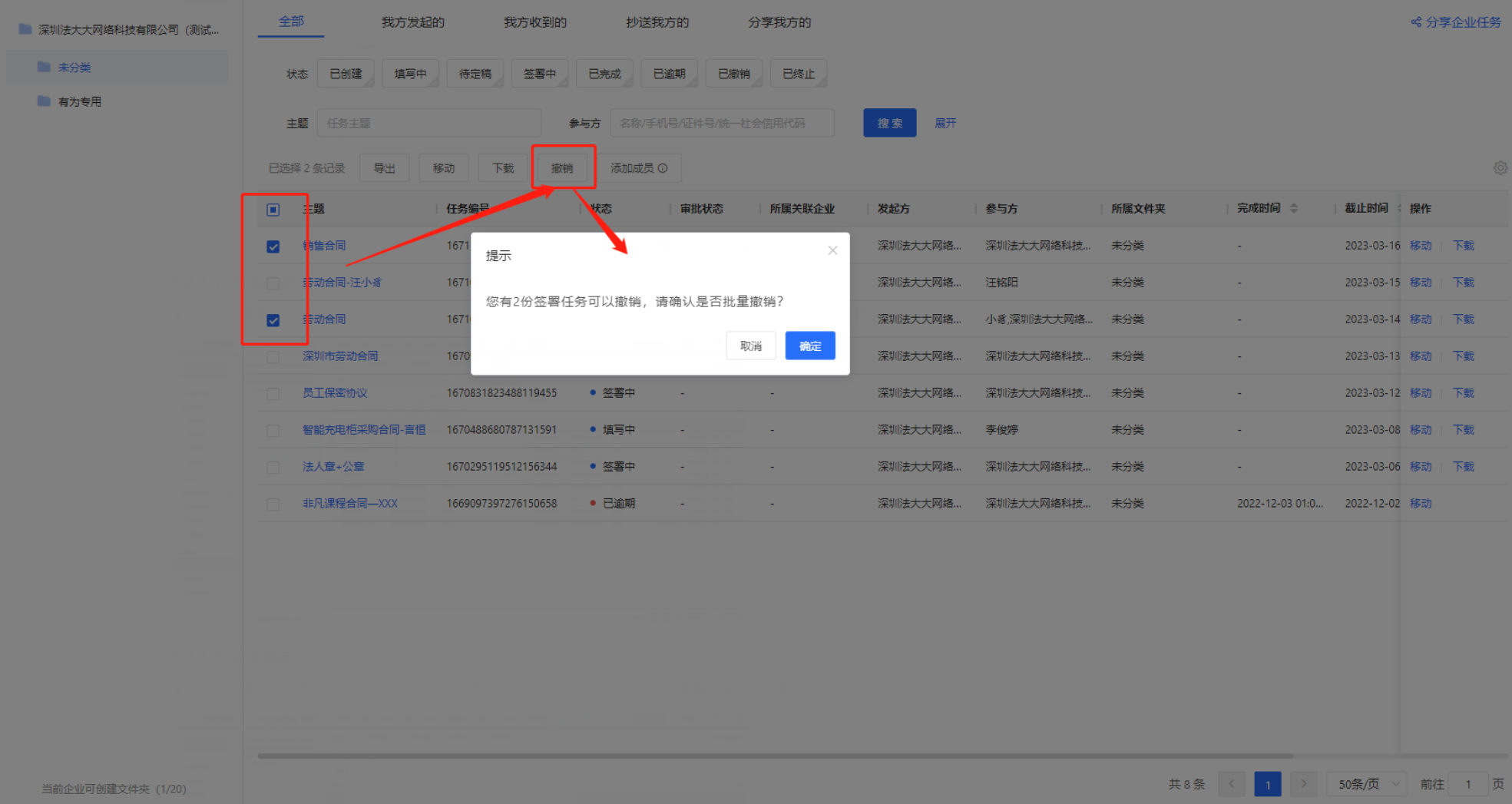Filter by 已完成 status

tap(604, 74)
